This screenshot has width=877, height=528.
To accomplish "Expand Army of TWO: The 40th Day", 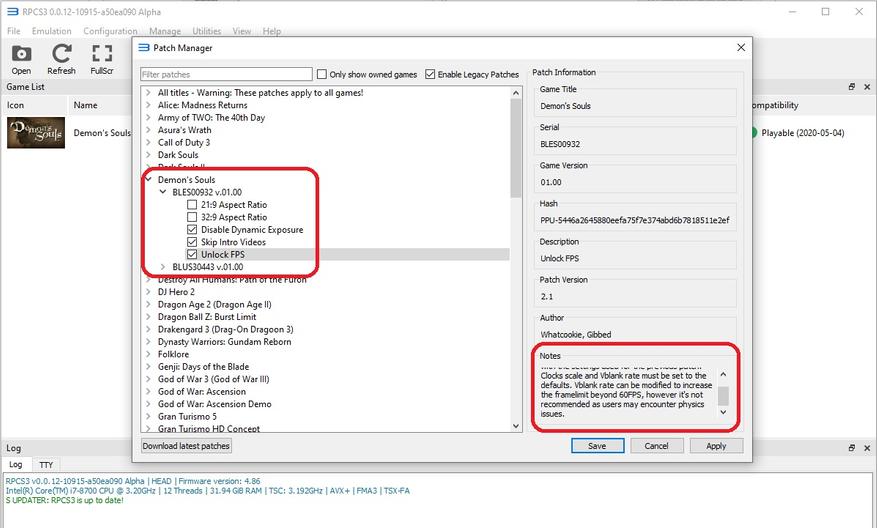I will pos(148,117).
